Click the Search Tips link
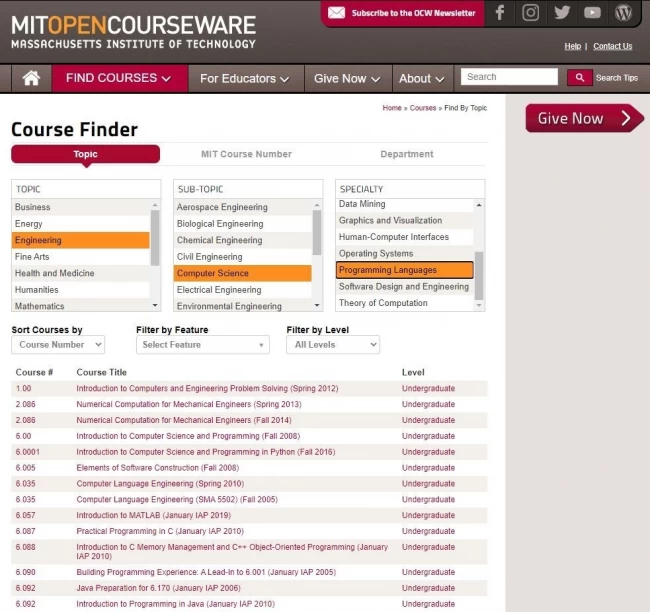Screen dimensions: 650x612 click(616, 78)
